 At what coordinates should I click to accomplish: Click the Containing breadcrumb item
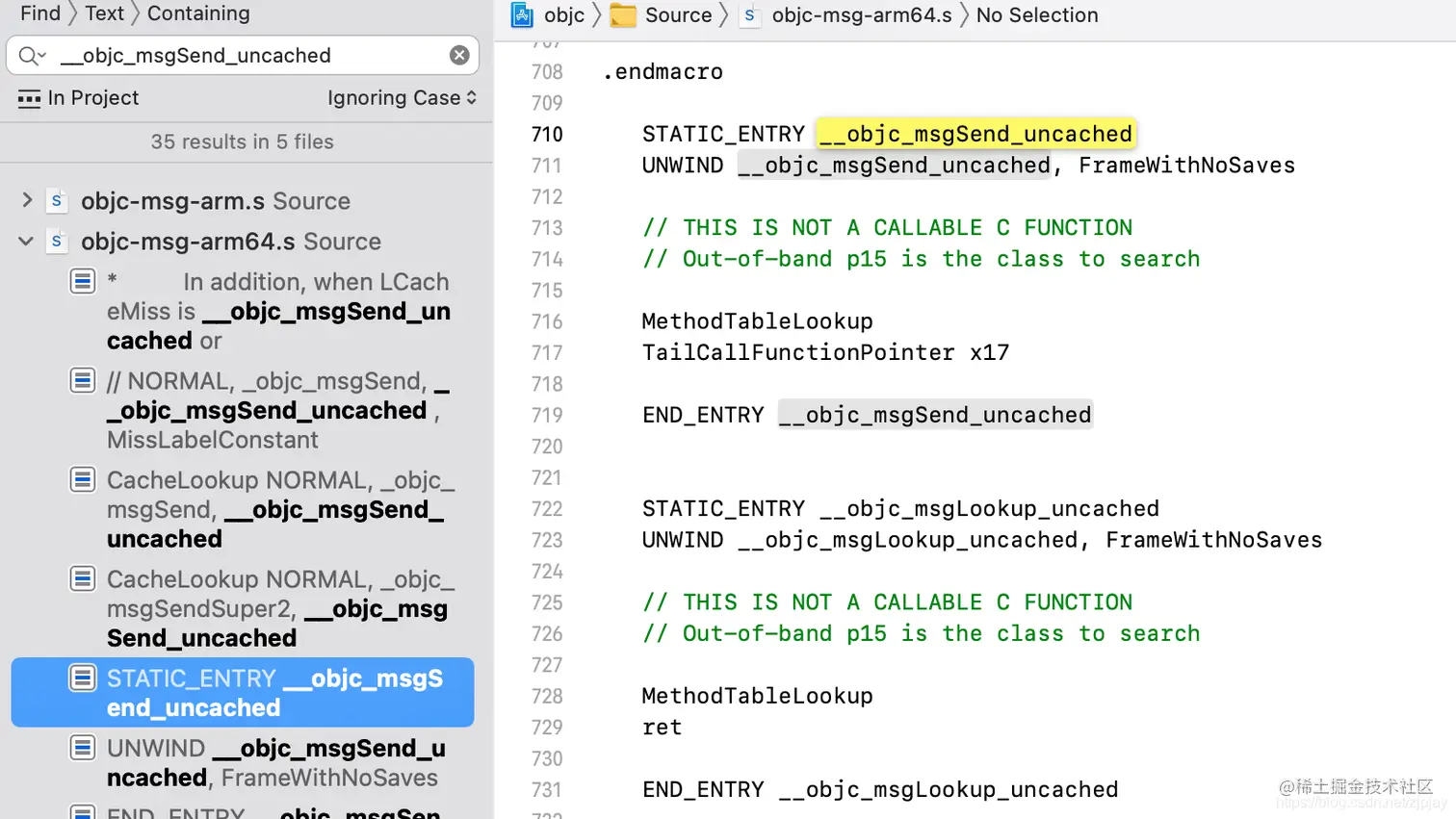coord(198,13)
